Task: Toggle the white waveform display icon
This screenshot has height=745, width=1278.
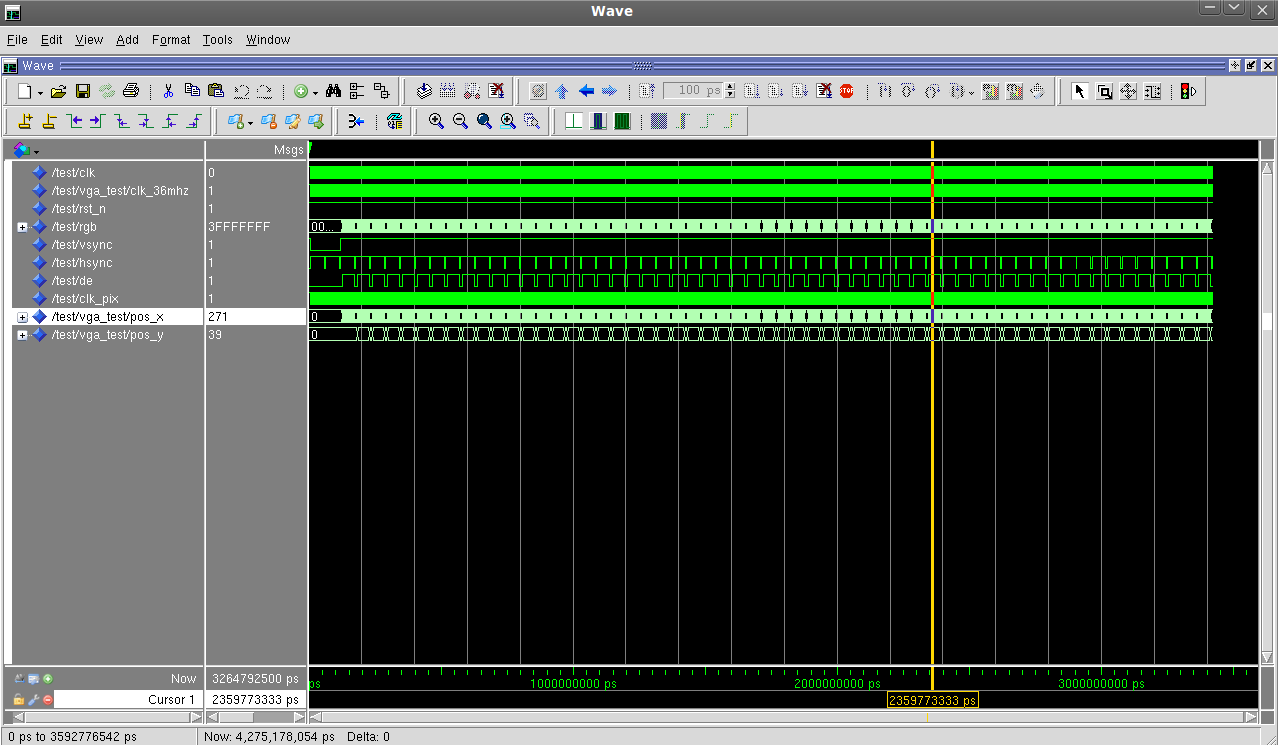Action: [x=574, y=121]
